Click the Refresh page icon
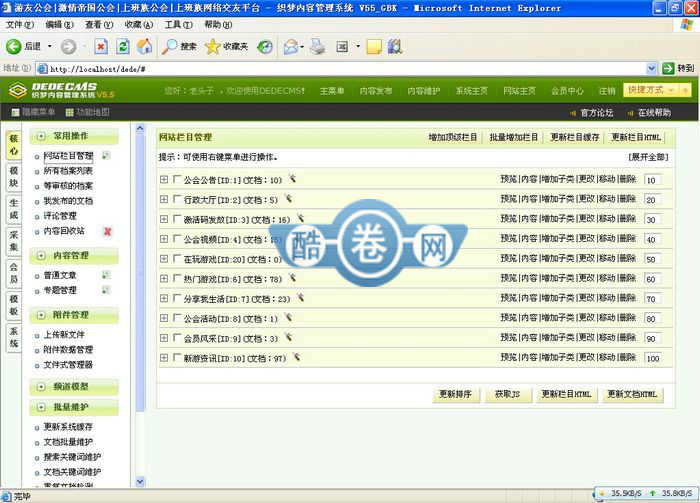Screen dimensions: 700x503 pyautogui.click(x=123, y=46)
